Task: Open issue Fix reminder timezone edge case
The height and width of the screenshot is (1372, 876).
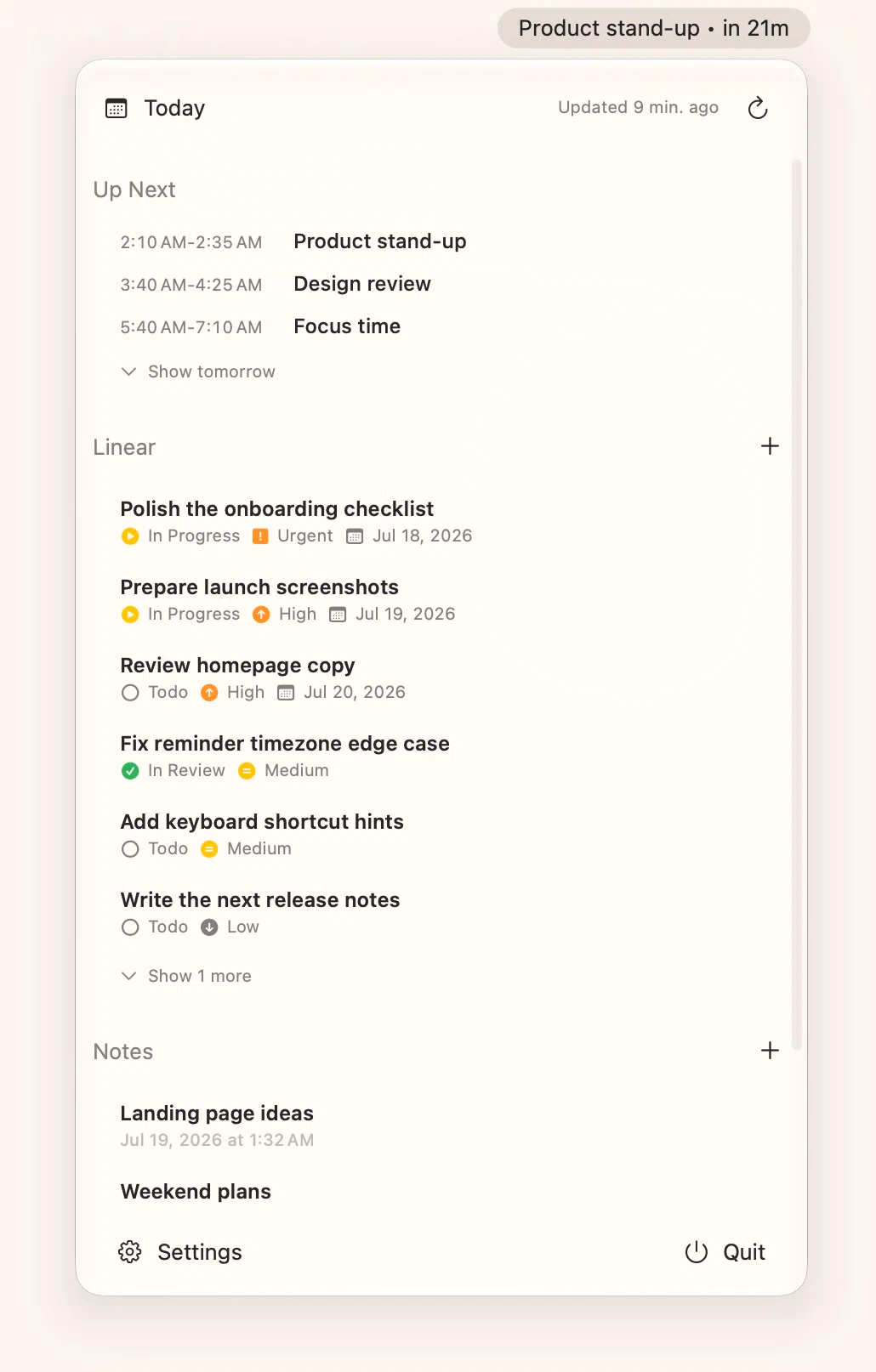Action: (285, 744)
